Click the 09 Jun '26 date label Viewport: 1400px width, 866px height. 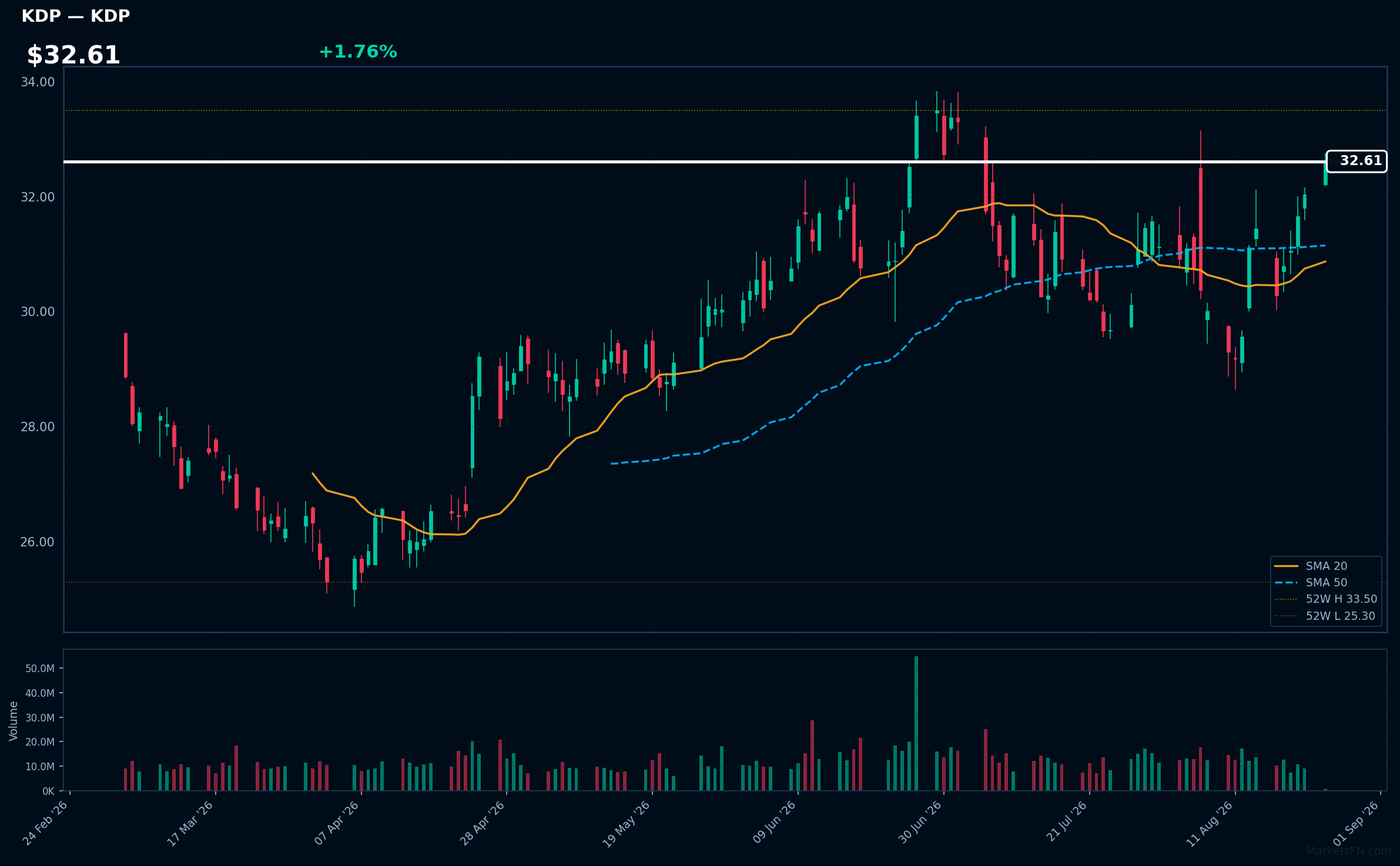coord(773,823)
